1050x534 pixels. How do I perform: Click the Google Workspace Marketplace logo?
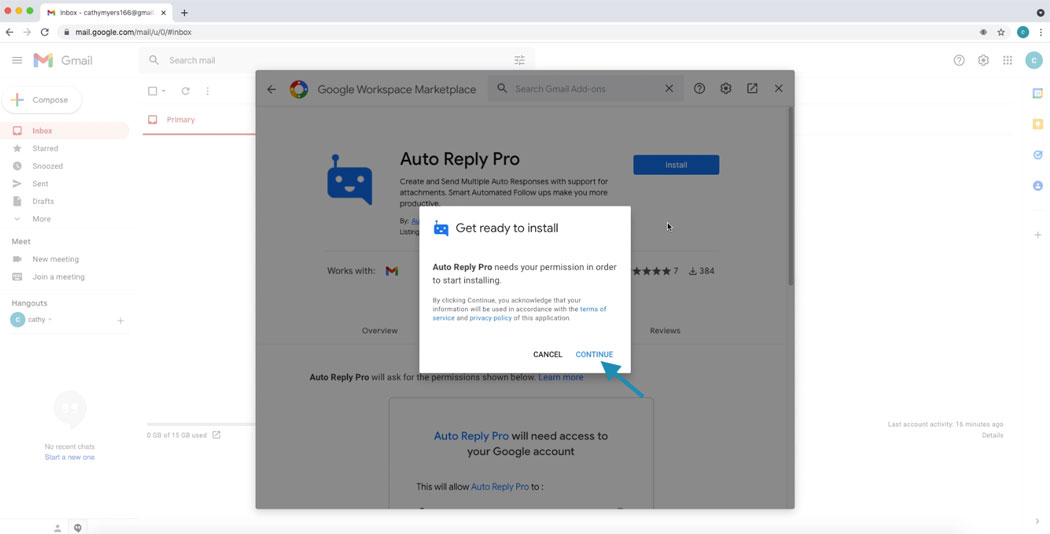click(x=299, y=89)
